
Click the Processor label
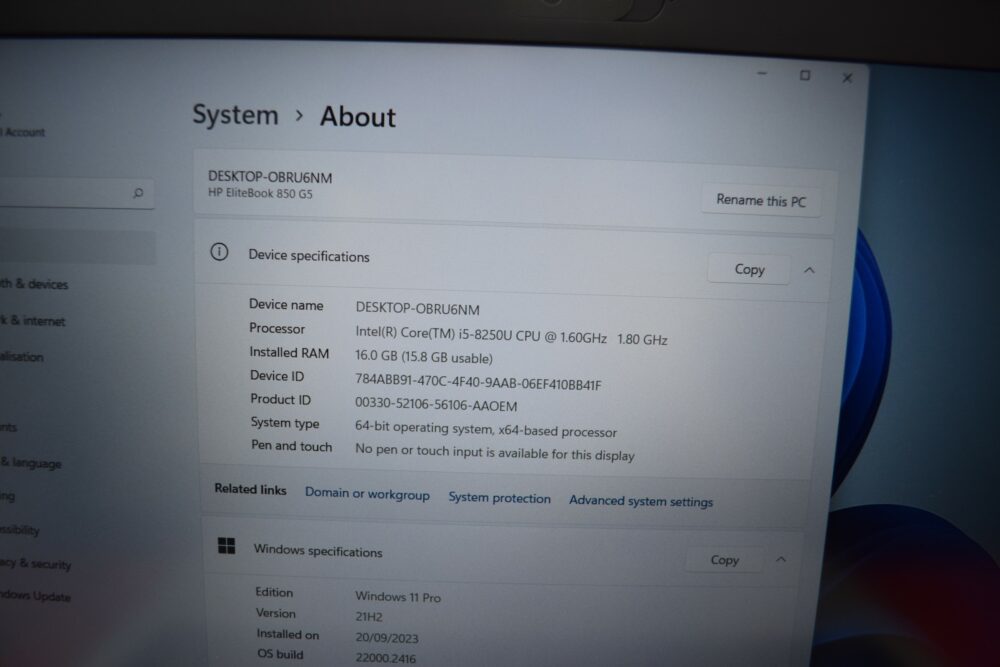277,328
